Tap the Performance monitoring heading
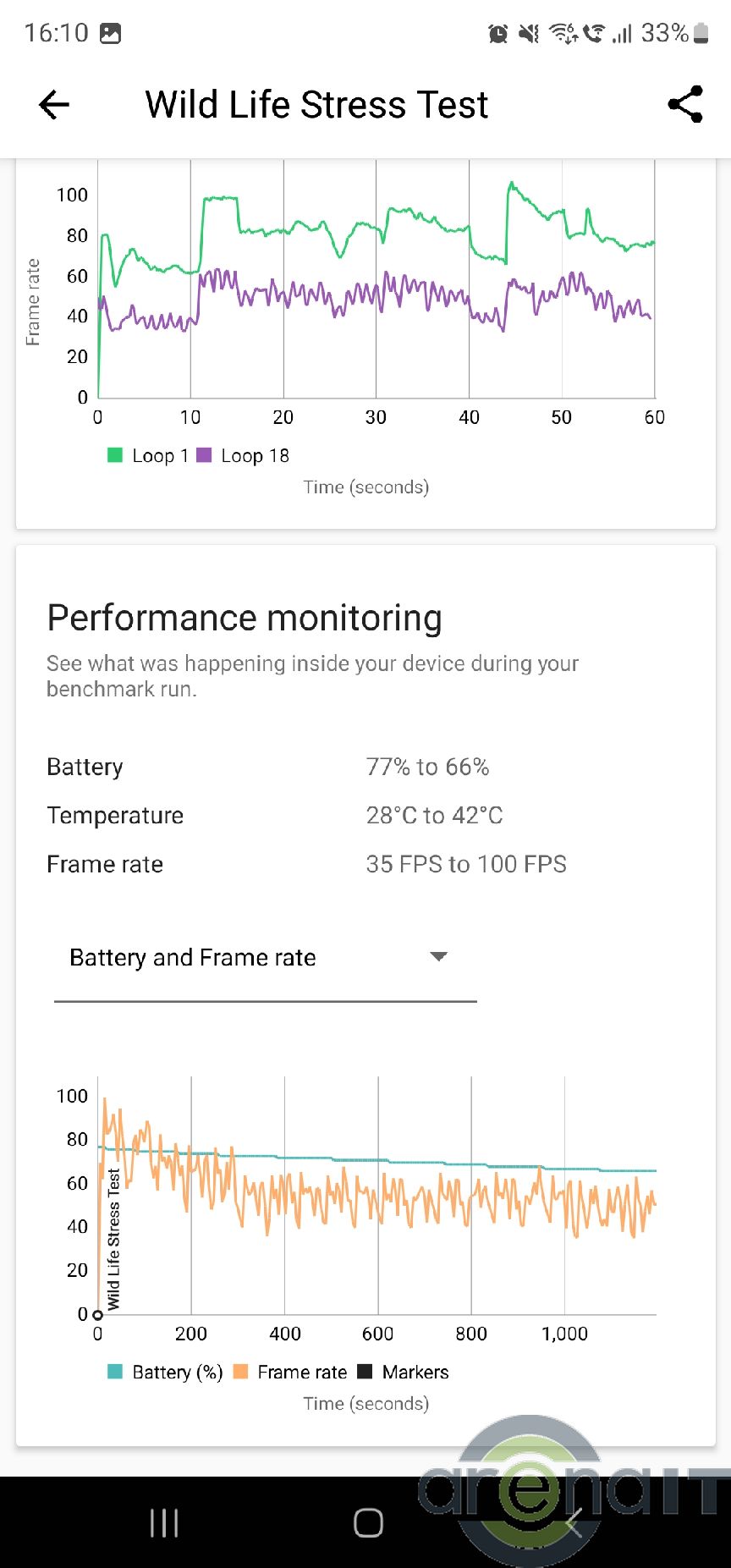 pos(245,618)
